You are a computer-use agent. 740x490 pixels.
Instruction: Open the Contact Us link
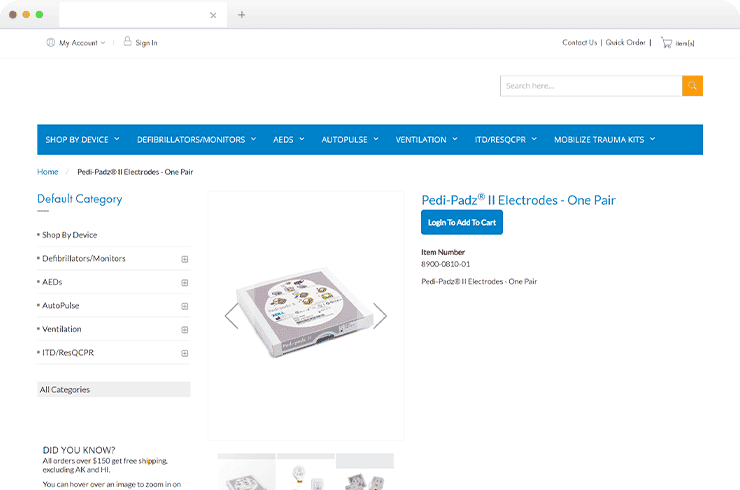point(580,42)
